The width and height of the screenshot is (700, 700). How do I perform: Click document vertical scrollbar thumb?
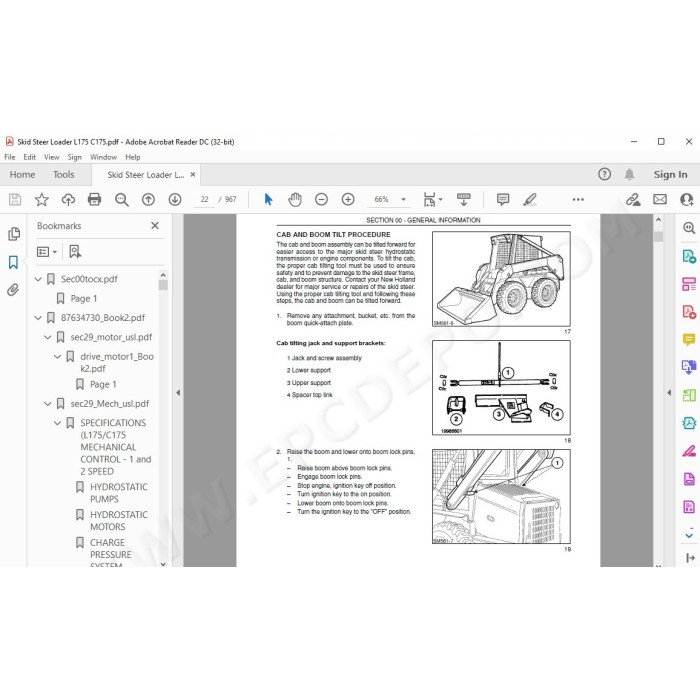[658, 236]
